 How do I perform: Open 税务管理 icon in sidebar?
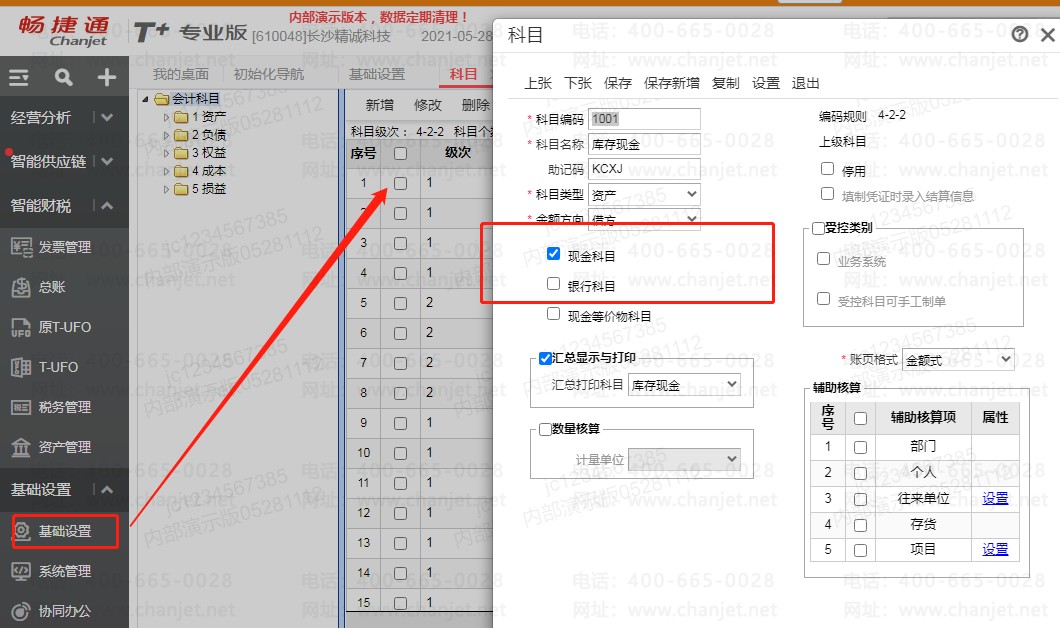point(21,407)
